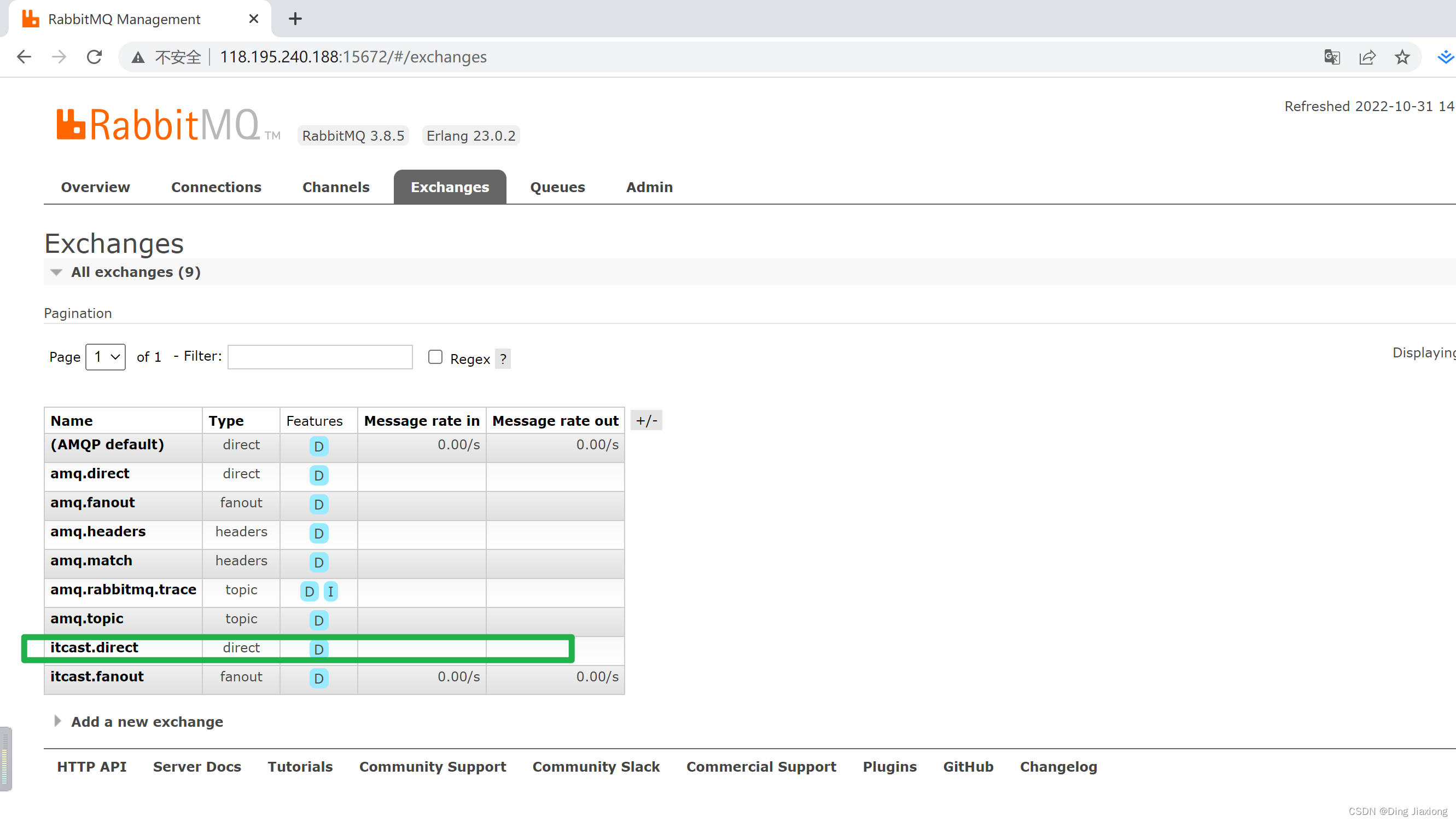
Task: Sort by the Type column header
Action: [226, 421]
